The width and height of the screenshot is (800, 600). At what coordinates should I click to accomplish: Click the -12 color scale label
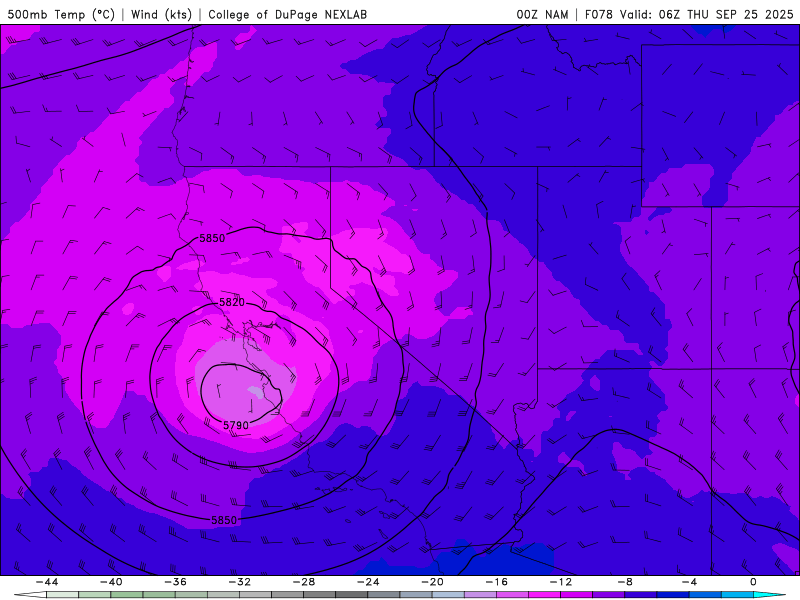pyautogui.click(x=561, y=582)
